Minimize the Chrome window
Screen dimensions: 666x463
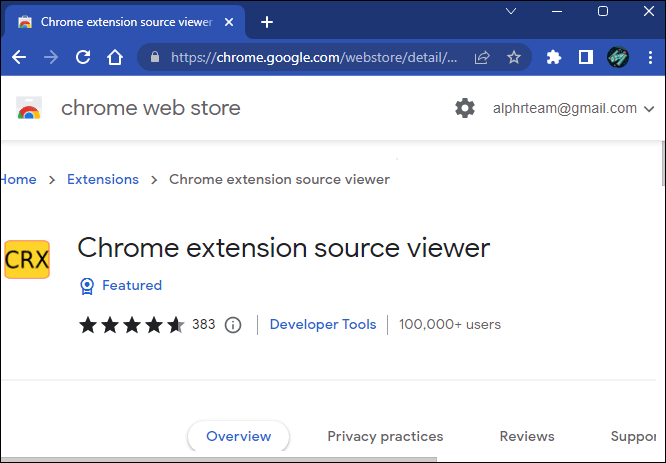[x=557, y=11]
